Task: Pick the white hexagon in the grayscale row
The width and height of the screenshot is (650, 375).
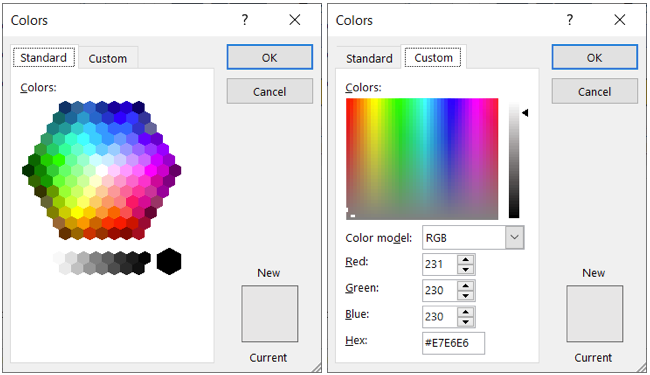Action: (59, 257)
